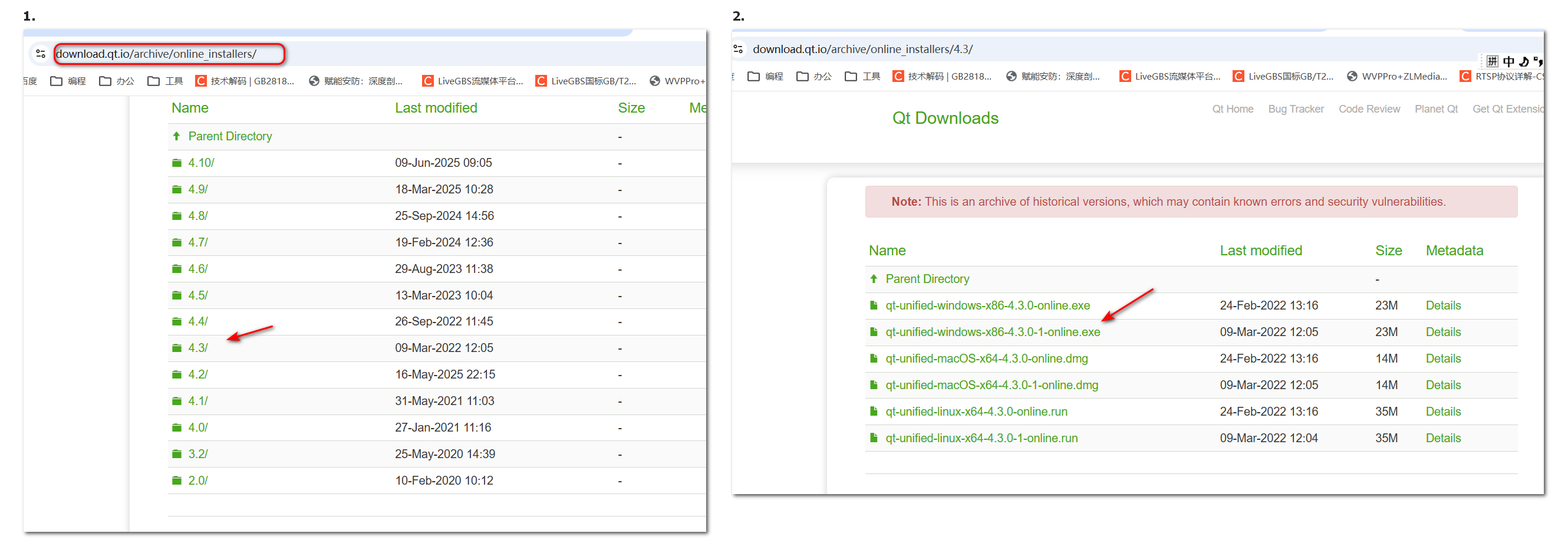Download qt-unified-windows-x86-4.3.0-1-online.exe
The image size is (1568, 556).
tap(993, 332)
